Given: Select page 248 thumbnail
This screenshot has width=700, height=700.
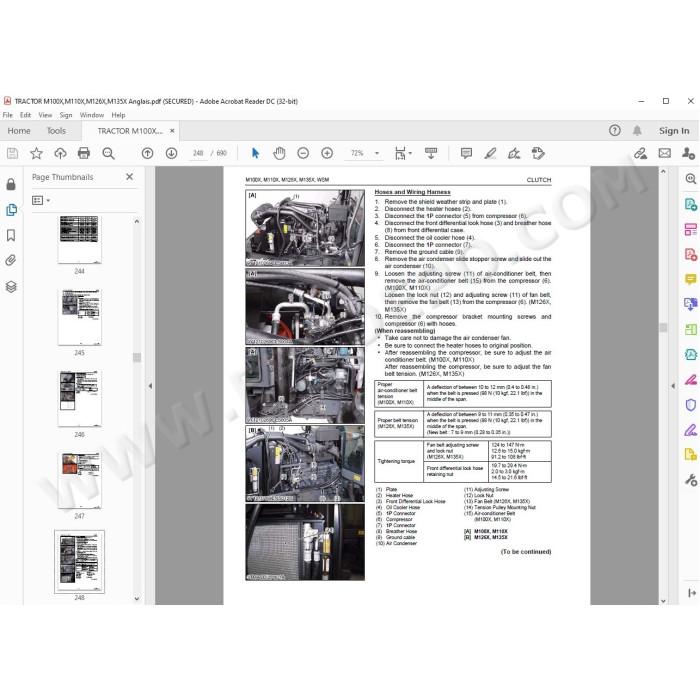Looking at the screenshot, I should [x=79, y=562].
